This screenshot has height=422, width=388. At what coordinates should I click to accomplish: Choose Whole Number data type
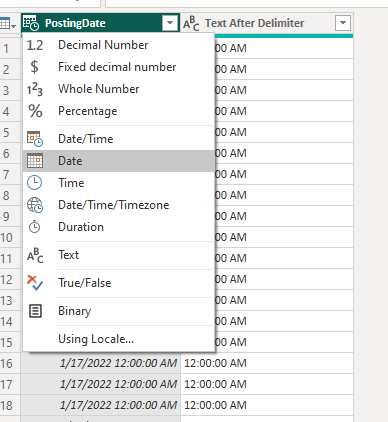[119, 89]
